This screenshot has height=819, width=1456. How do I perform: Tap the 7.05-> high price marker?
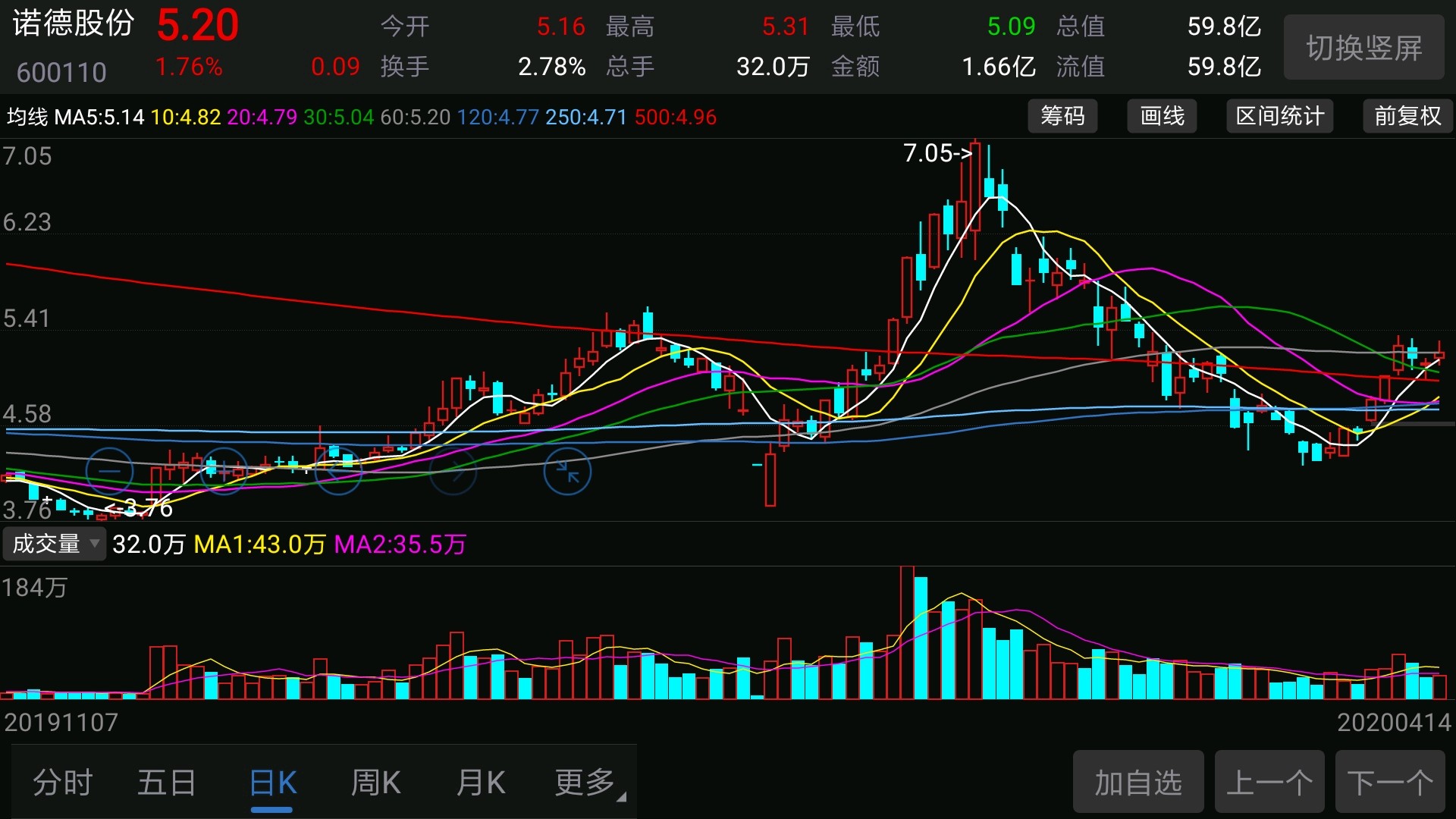pyautogui.click(x=938, y=153)
